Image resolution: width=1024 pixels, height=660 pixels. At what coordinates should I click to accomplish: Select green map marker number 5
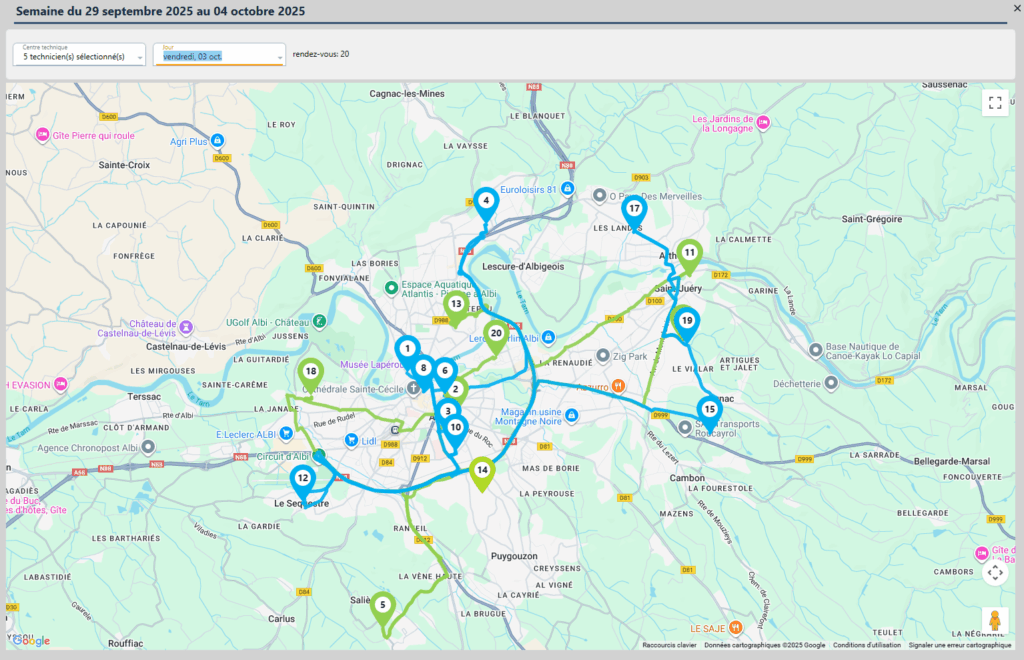[382, 605]
